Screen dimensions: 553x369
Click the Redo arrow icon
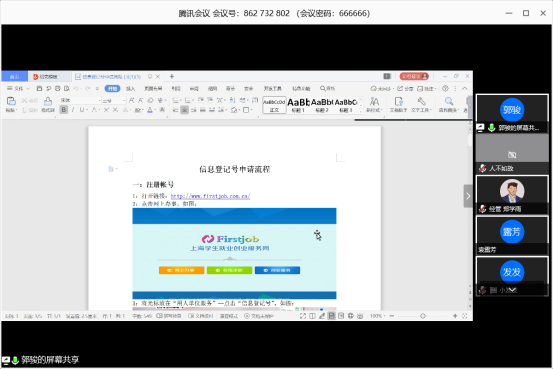[87, 88]
